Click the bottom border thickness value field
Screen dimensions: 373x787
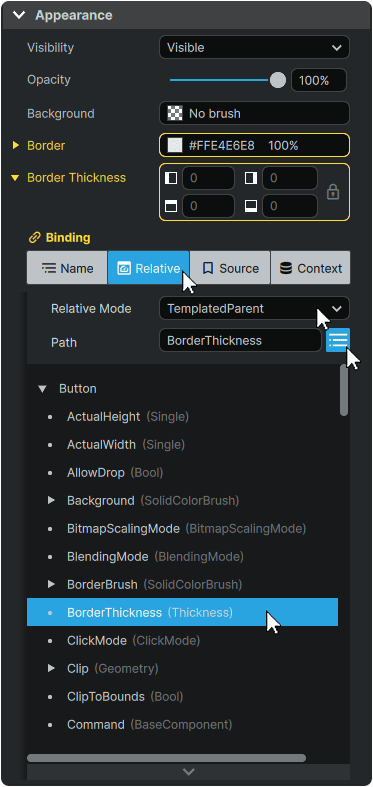[x=290, y=206]
